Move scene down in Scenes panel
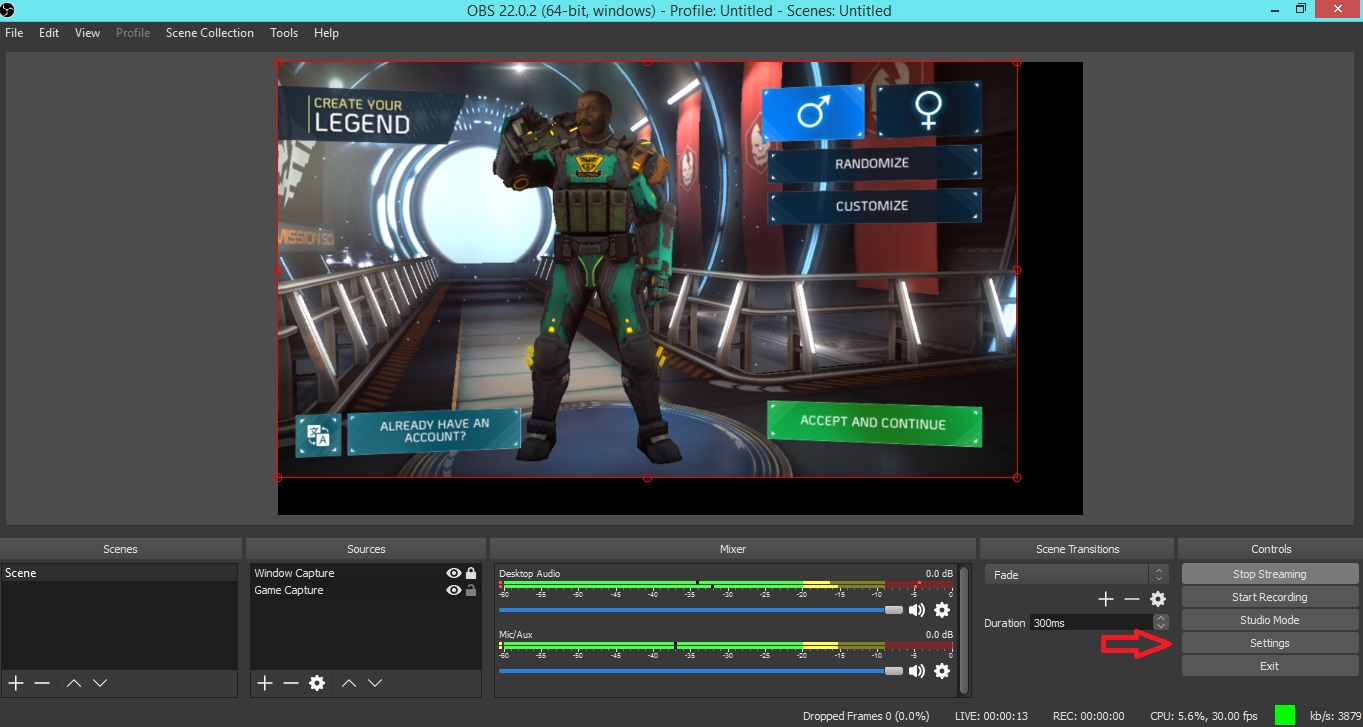The height and width of the screenshot is (727, 1363). pos(100,683)
